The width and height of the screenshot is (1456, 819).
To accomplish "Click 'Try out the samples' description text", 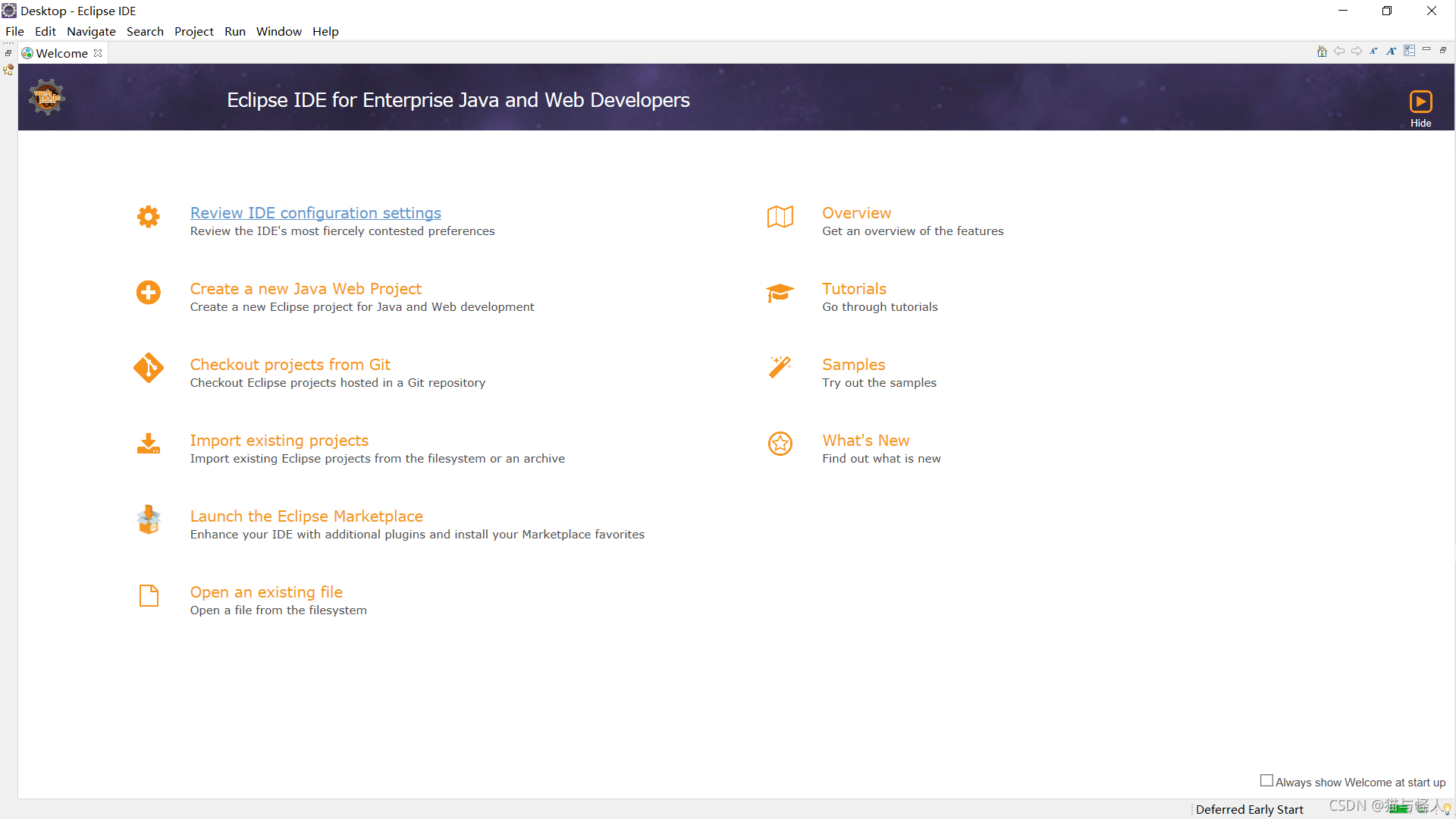I will pos(879,383).
